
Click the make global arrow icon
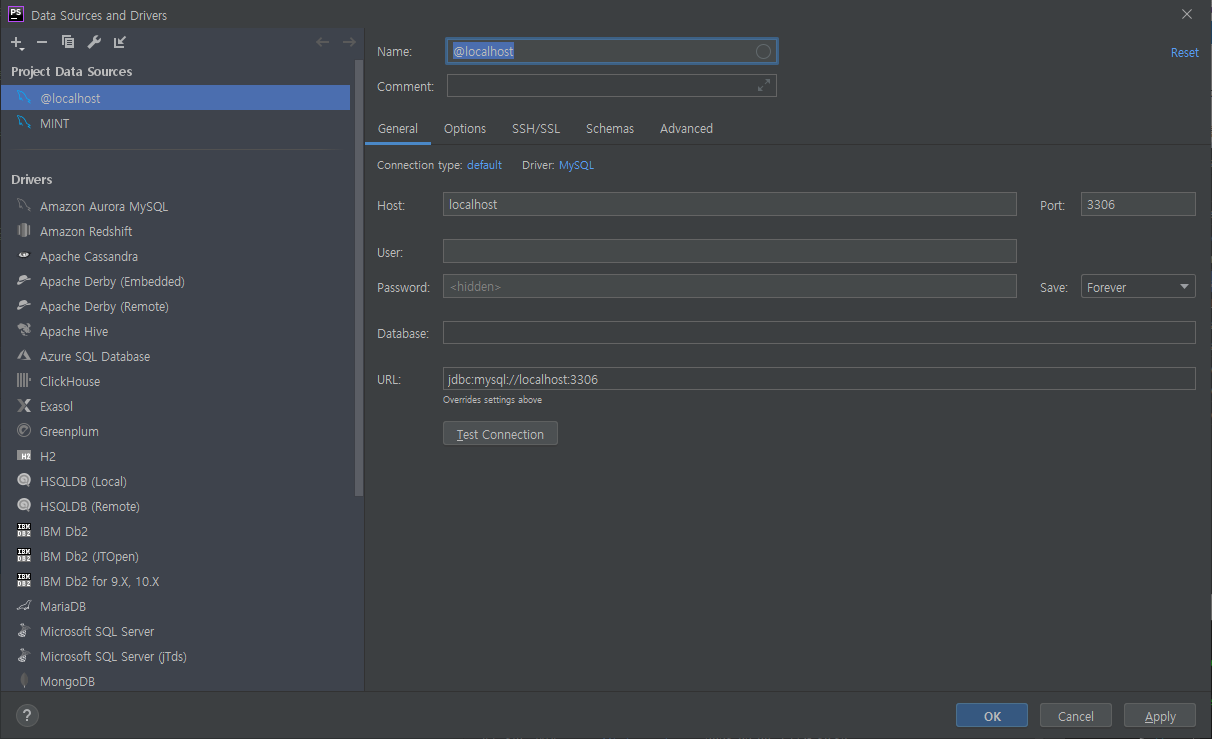(120, 42)
